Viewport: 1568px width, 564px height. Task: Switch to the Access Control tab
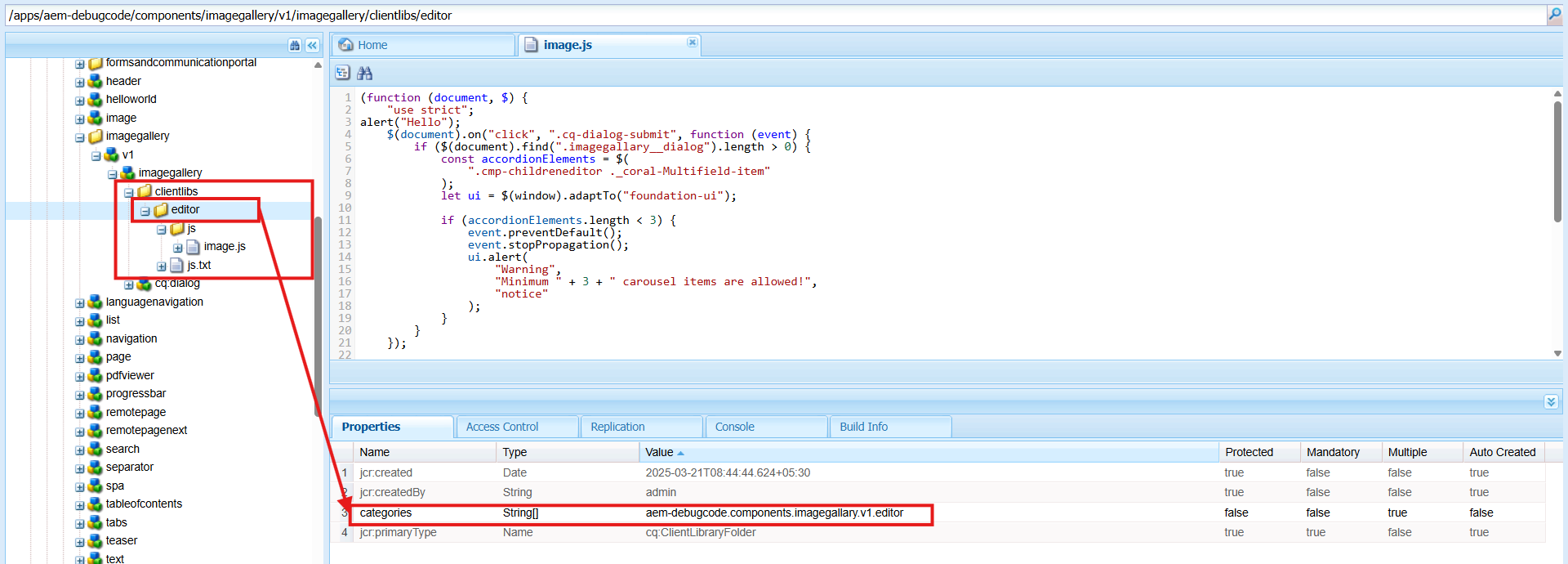click(502, 427)
